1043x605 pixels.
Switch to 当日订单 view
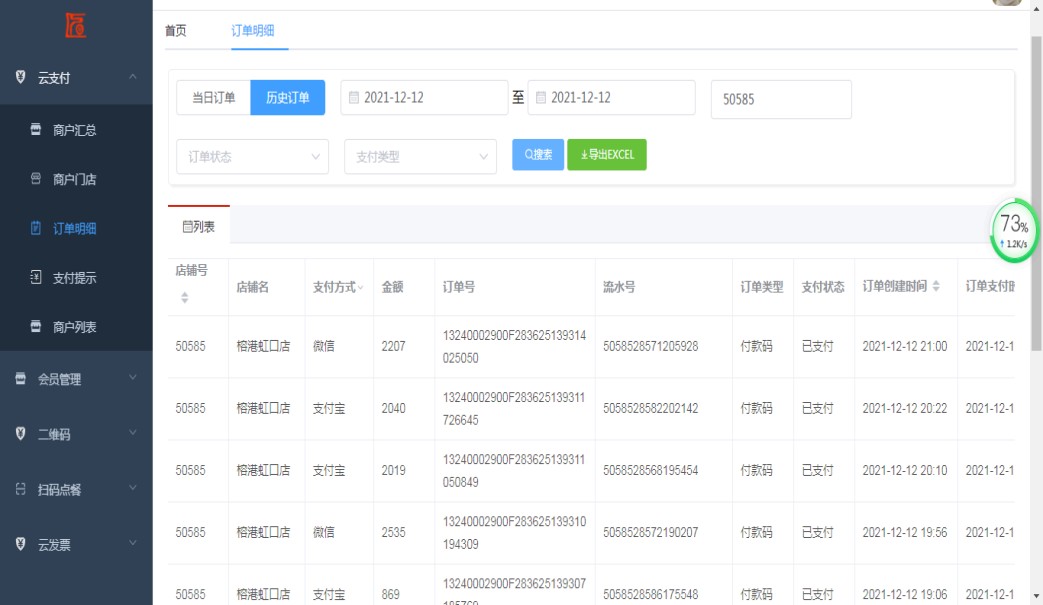point(213,98)
